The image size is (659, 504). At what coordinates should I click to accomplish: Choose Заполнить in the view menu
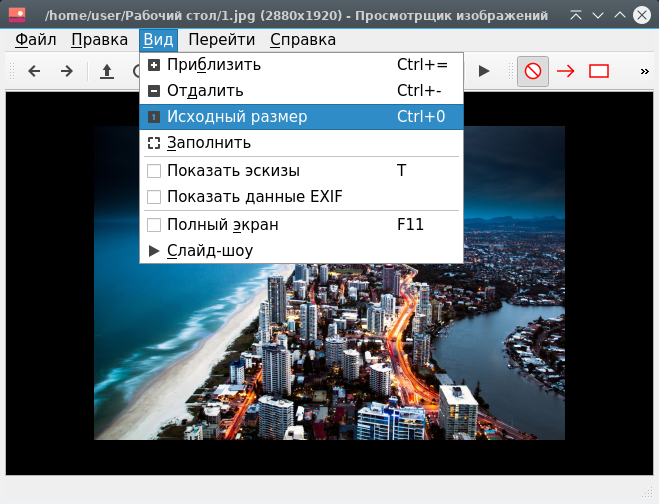pyautogui.click(x=208, y=143)
